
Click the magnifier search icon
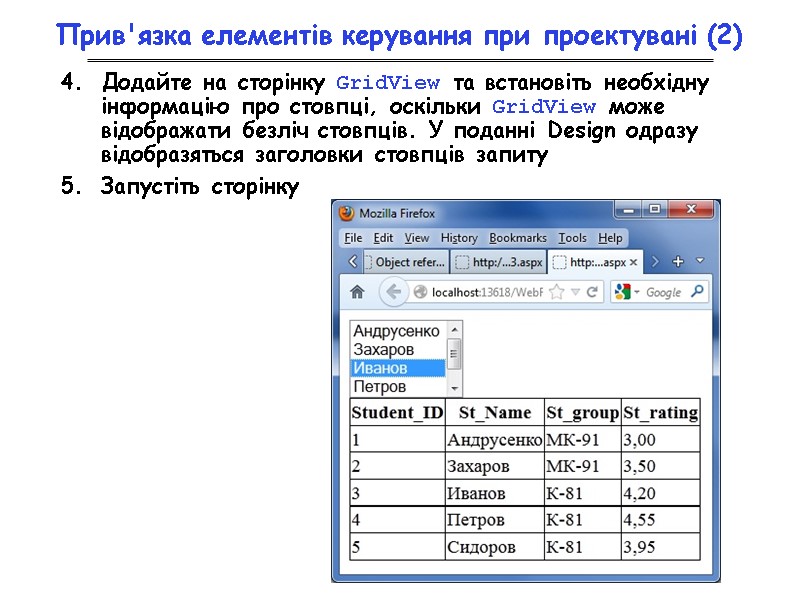[697, 291]
